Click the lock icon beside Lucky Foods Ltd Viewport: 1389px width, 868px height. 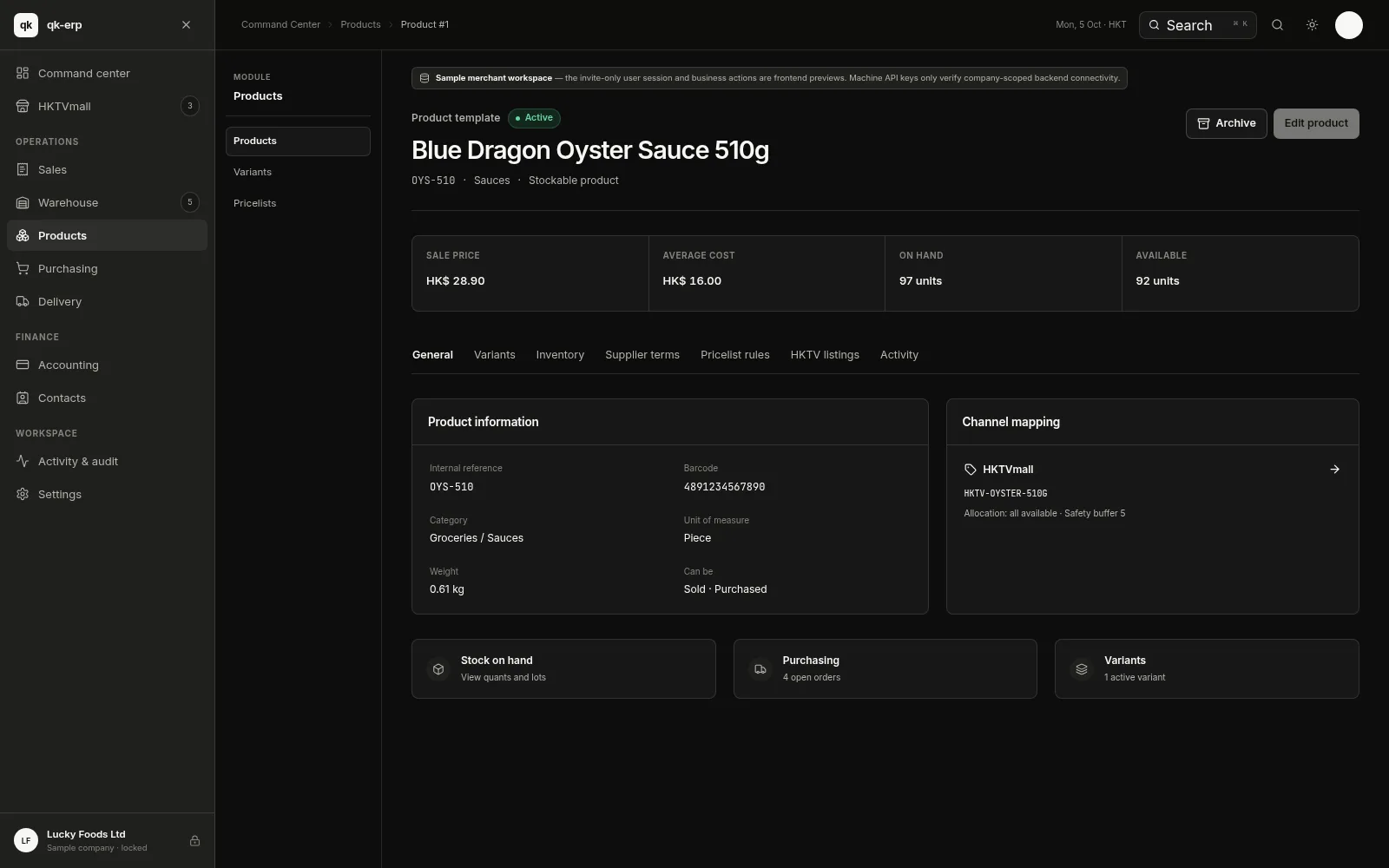click(x=194, y=840)
